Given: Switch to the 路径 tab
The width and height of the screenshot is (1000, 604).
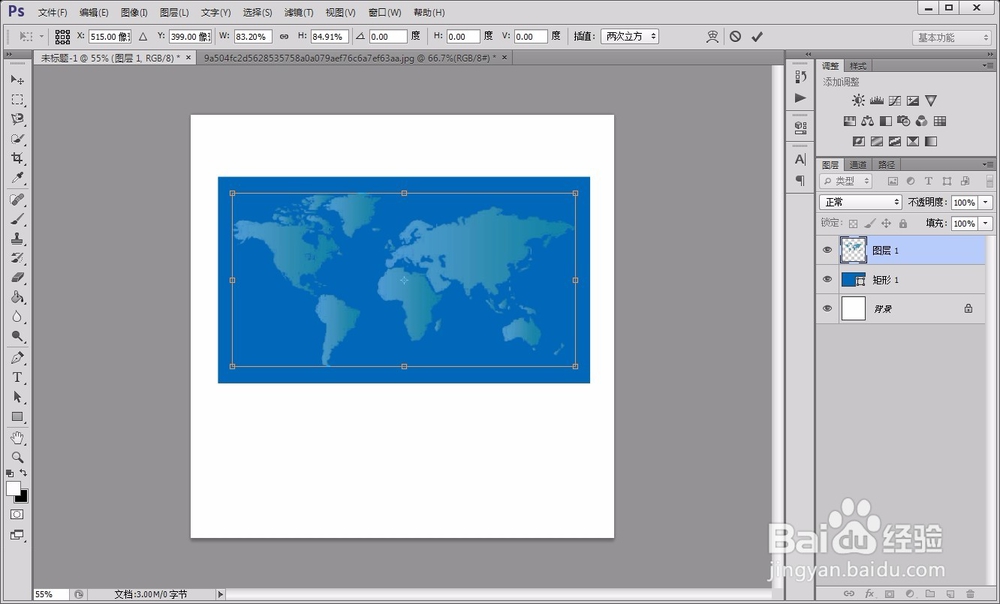Looking at the screenshot, I should click(x=886, y=165).
